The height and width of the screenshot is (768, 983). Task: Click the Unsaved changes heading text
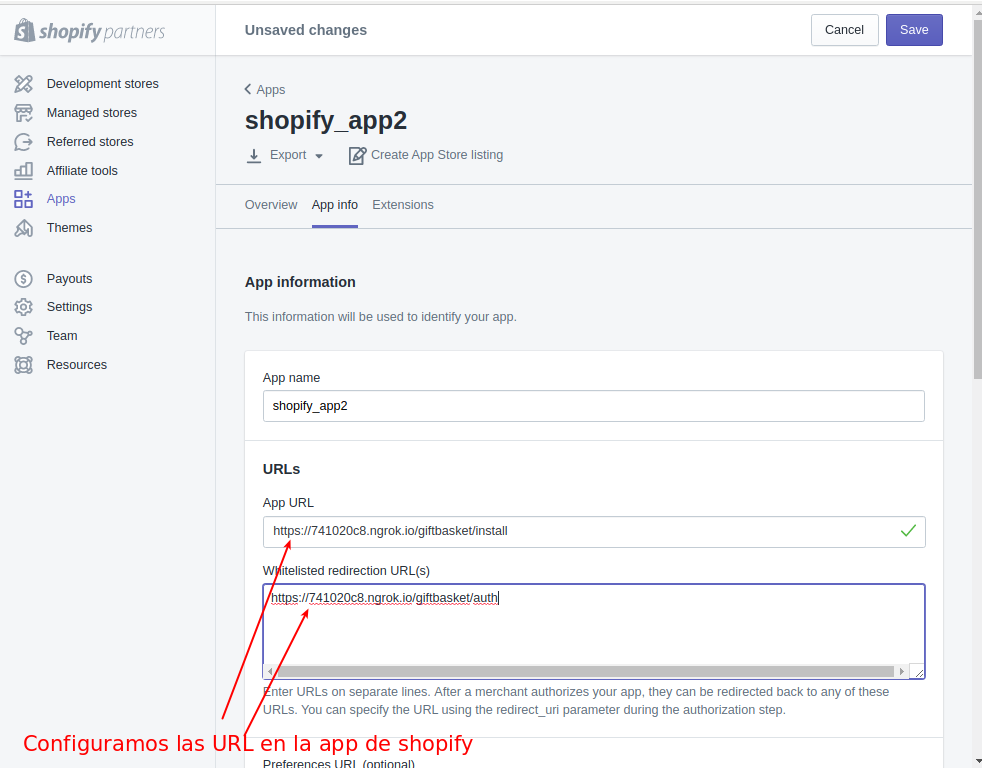coord(306,30)
